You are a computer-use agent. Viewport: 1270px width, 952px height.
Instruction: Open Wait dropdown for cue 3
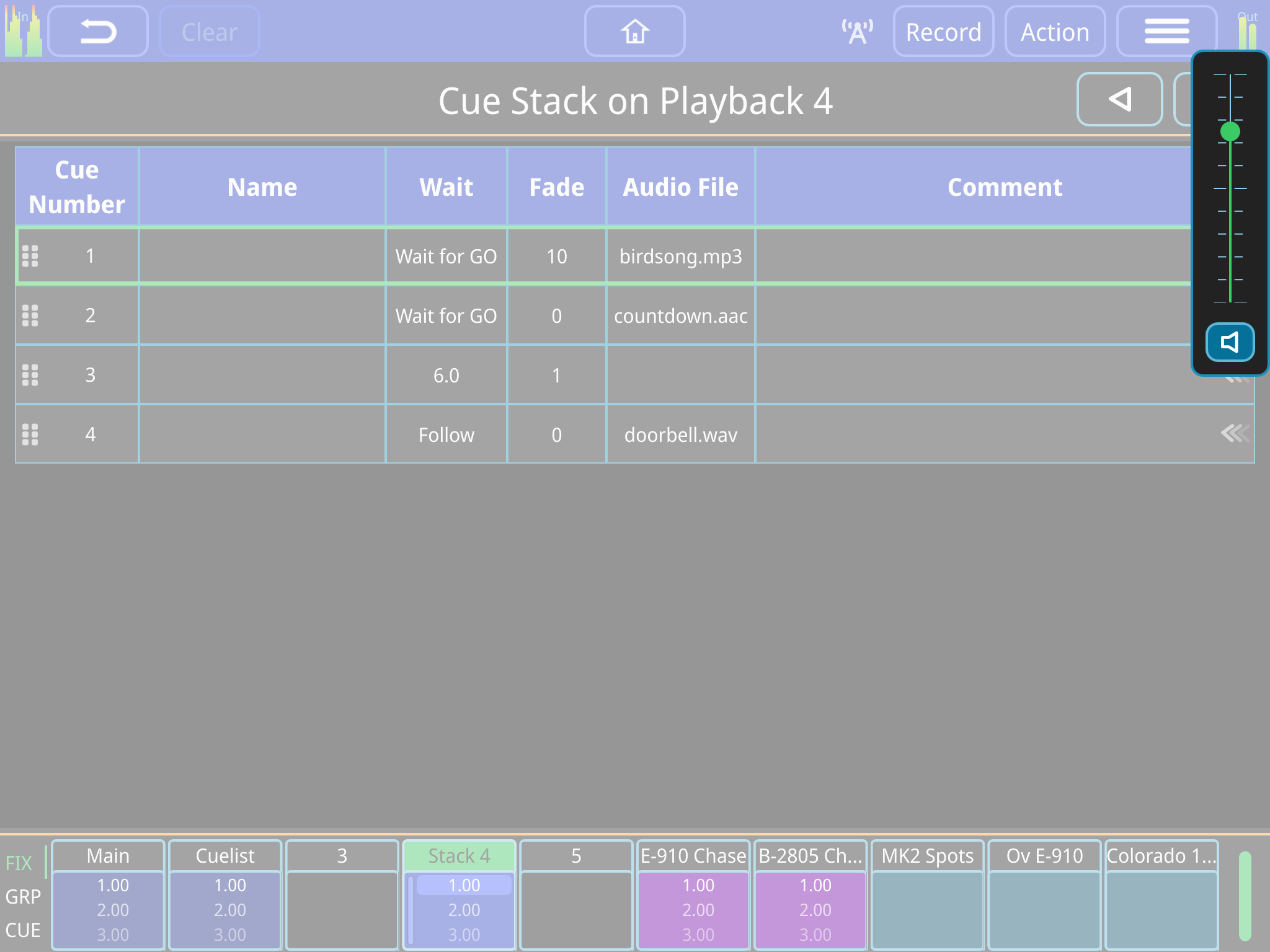(446, 375)
